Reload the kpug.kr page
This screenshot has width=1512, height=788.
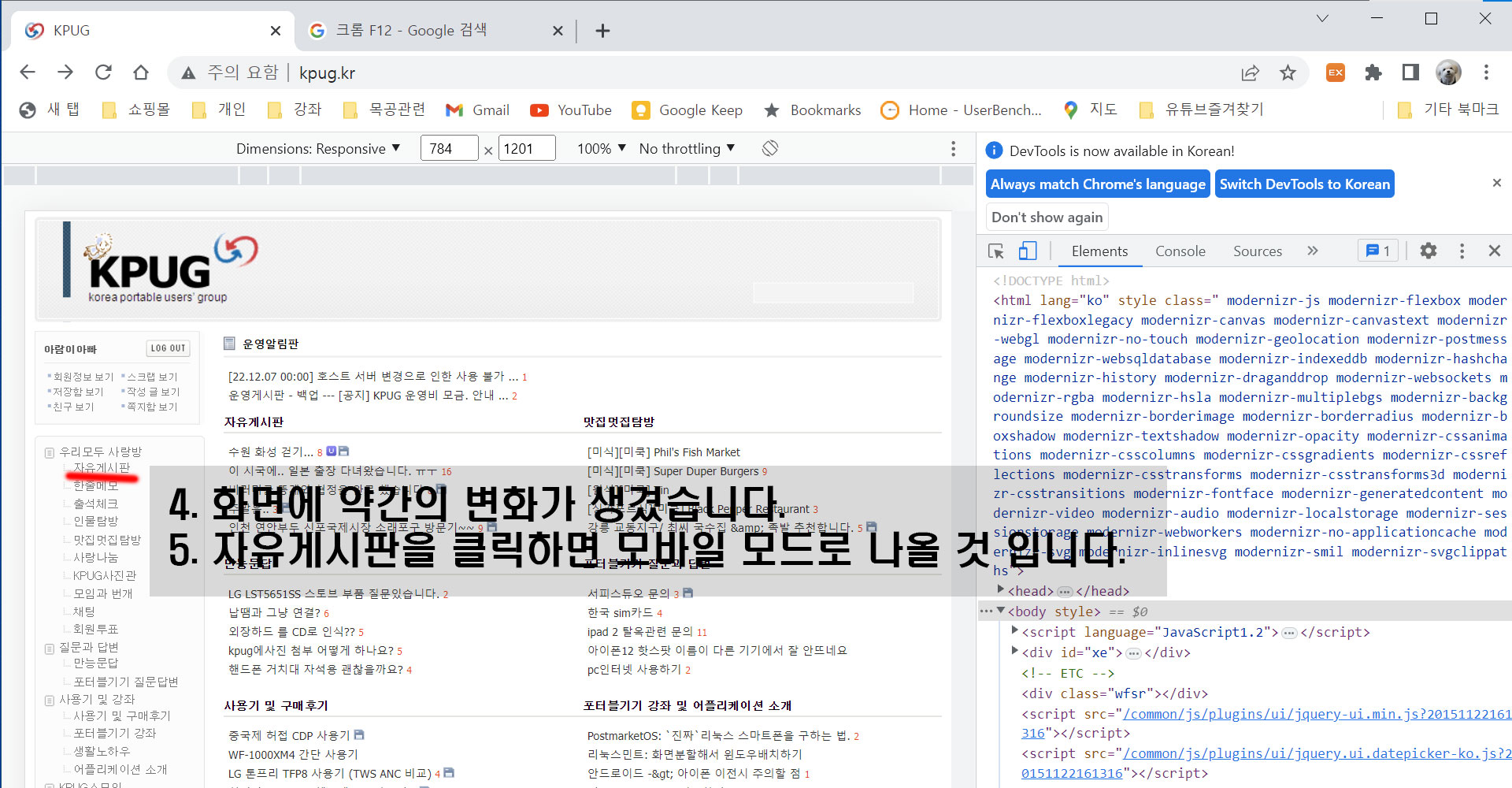pos(103,72)
